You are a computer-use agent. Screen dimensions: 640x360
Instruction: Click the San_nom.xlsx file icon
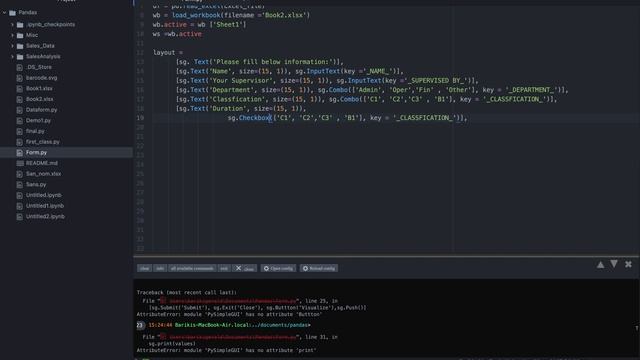(x=20, y=173)
